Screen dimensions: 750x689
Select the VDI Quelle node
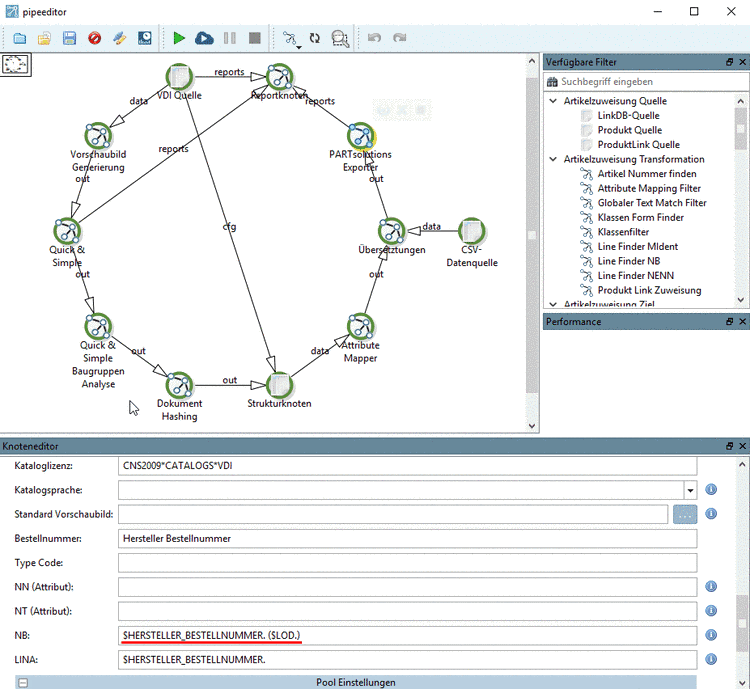[179, 77]
